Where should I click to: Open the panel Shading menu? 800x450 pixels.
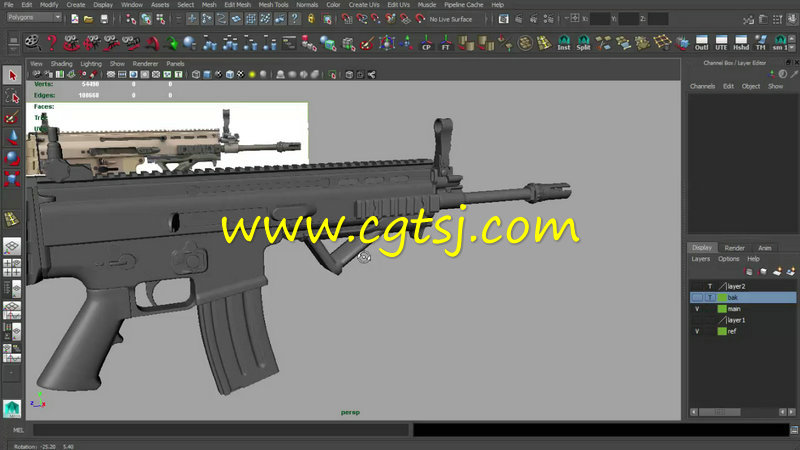coord(62,64)
